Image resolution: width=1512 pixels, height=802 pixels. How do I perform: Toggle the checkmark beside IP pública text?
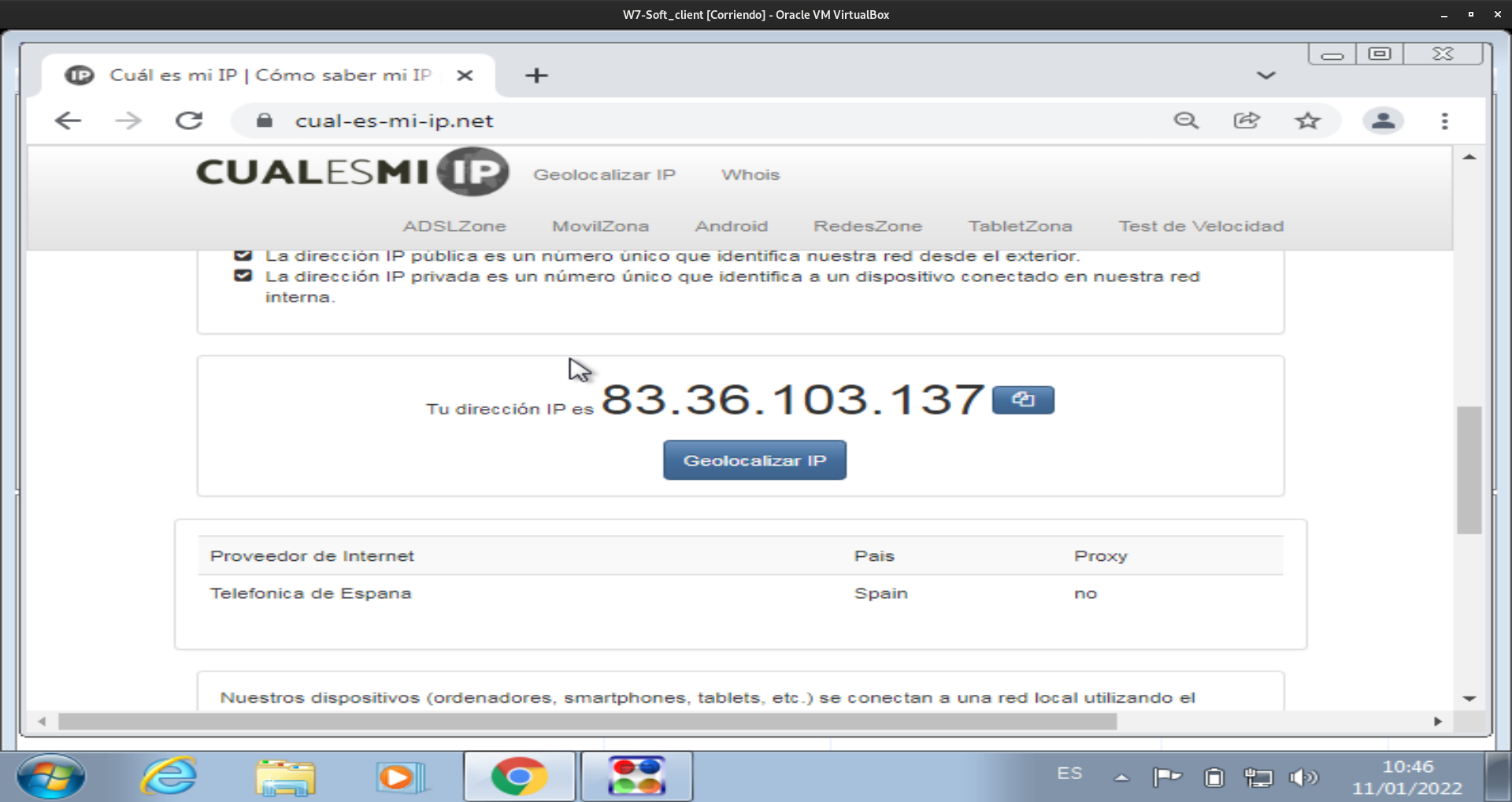click(243, 254)
